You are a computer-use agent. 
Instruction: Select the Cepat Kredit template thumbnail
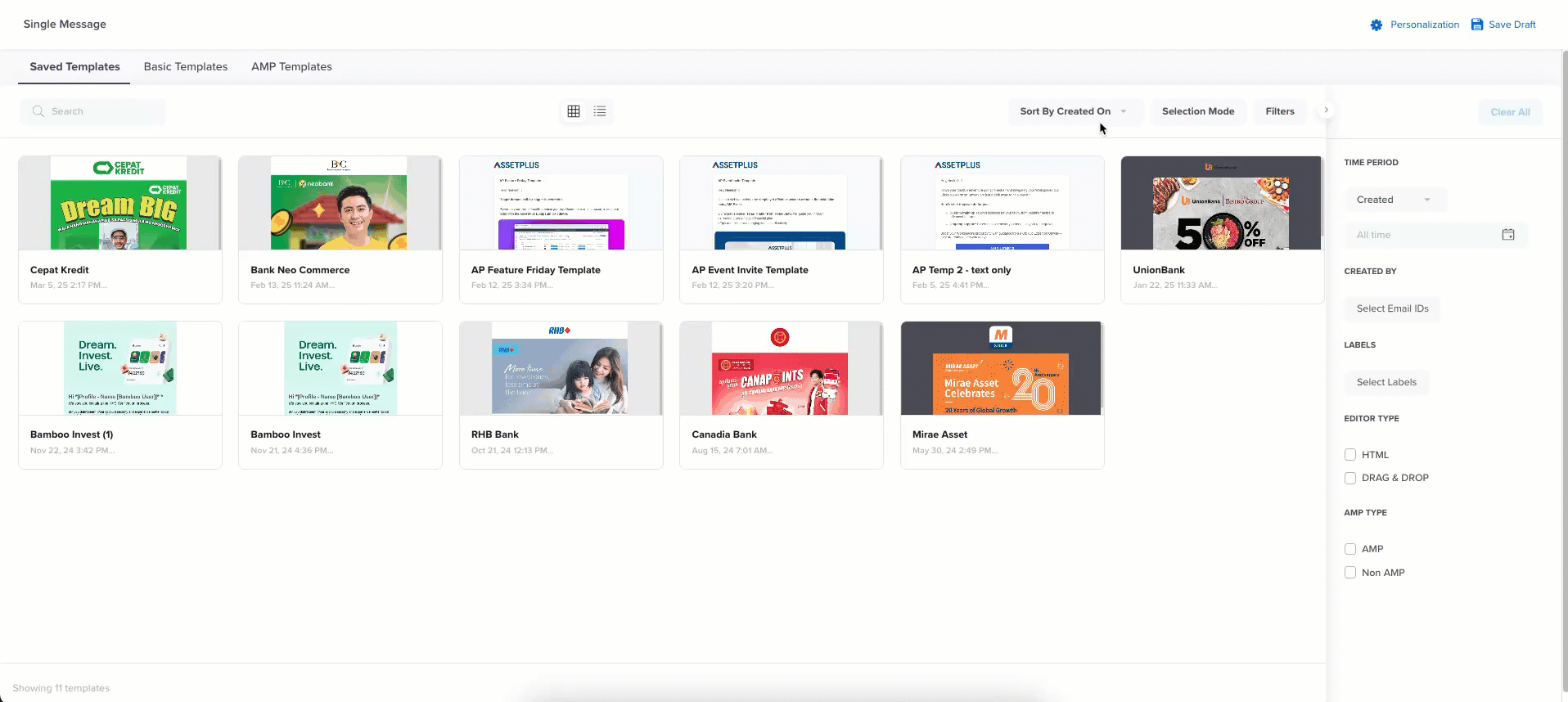(x=119, y=203)
